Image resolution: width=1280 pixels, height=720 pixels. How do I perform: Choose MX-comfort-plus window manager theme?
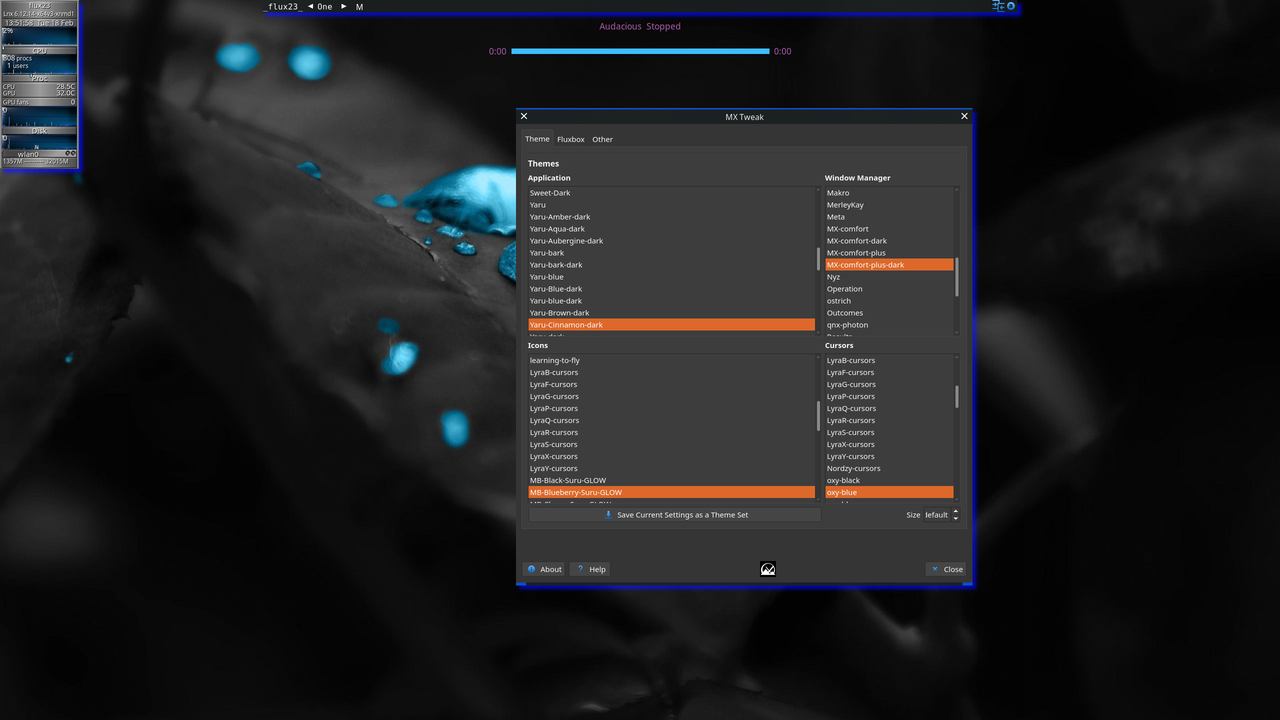(889, 253)
